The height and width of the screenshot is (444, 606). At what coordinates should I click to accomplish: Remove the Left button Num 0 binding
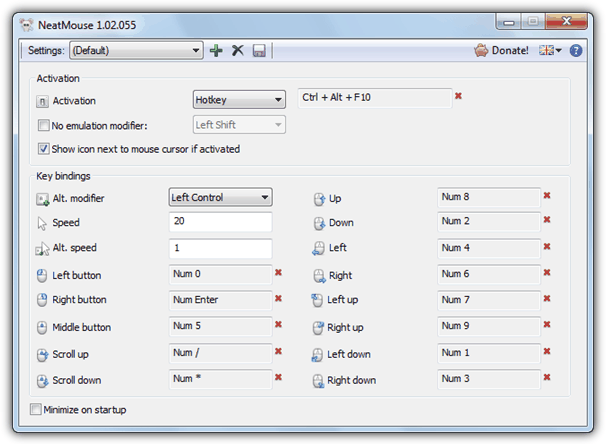278,272
